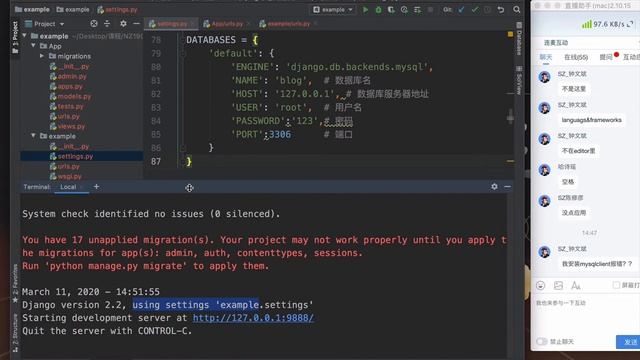This screenshot has width=640, height=360.
Task: Open admin.py in Project tree
Action: click(68, 76)
